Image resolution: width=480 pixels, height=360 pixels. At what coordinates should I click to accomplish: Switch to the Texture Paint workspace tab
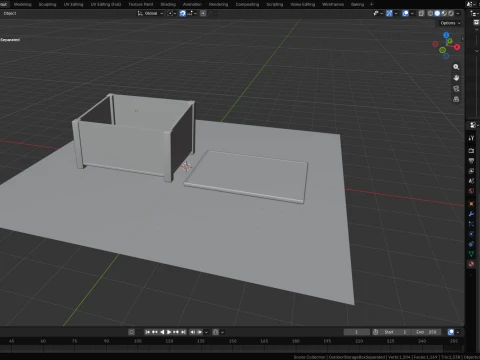point(141,4)
